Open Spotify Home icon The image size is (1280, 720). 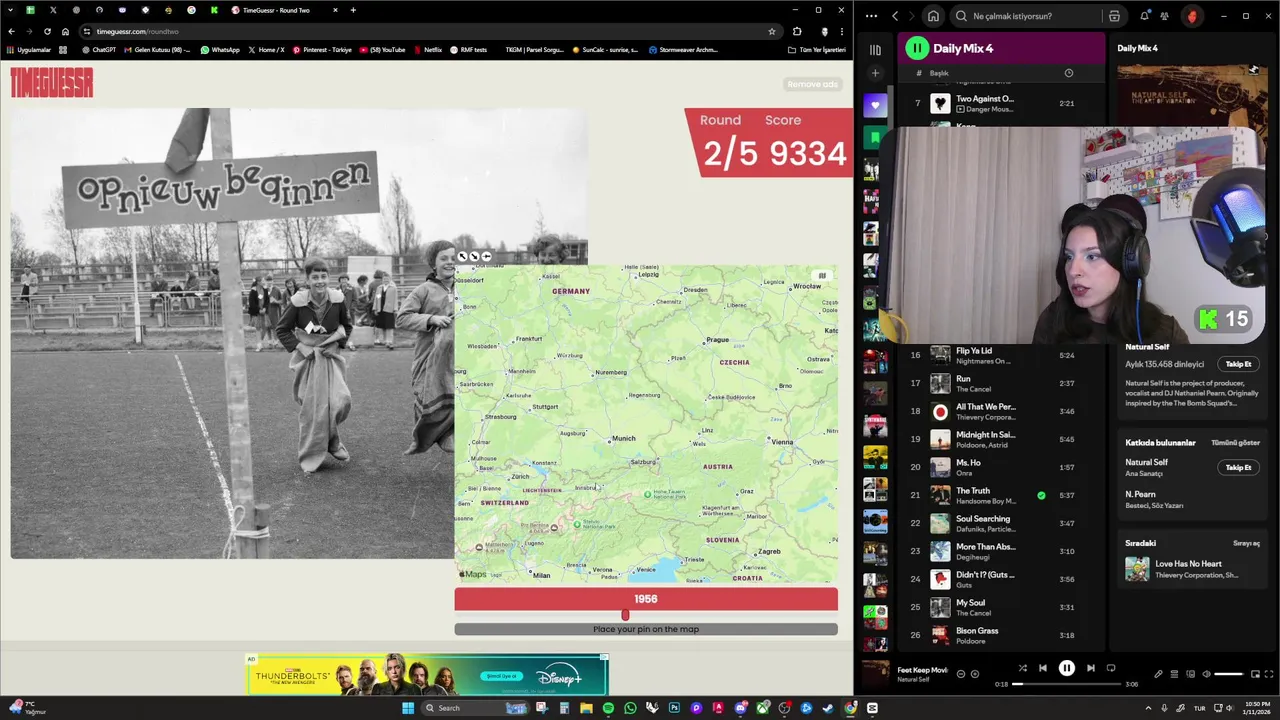[x=933, y=16]
